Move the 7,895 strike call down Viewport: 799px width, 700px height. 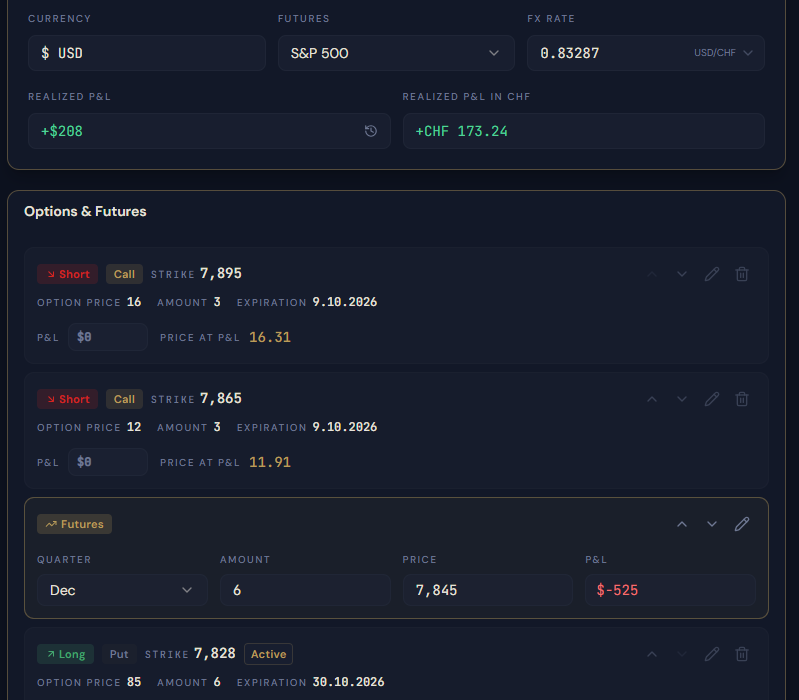[682, 274]
